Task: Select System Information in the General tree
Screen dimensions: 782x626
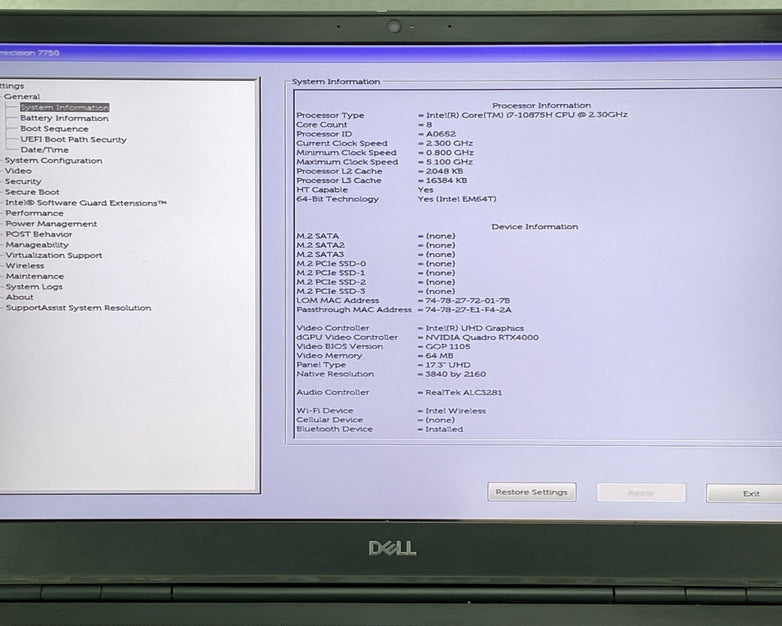Action: pyautogui.click(x=64, y=107)
